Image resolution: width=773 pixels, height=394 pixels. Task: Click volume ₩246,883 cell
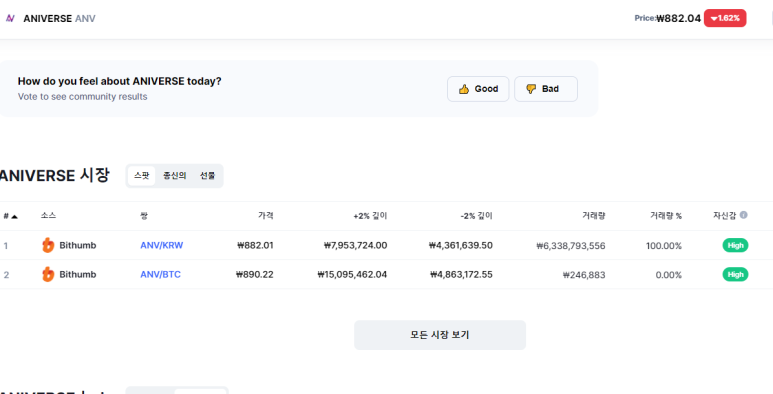[x=584, y=275]
